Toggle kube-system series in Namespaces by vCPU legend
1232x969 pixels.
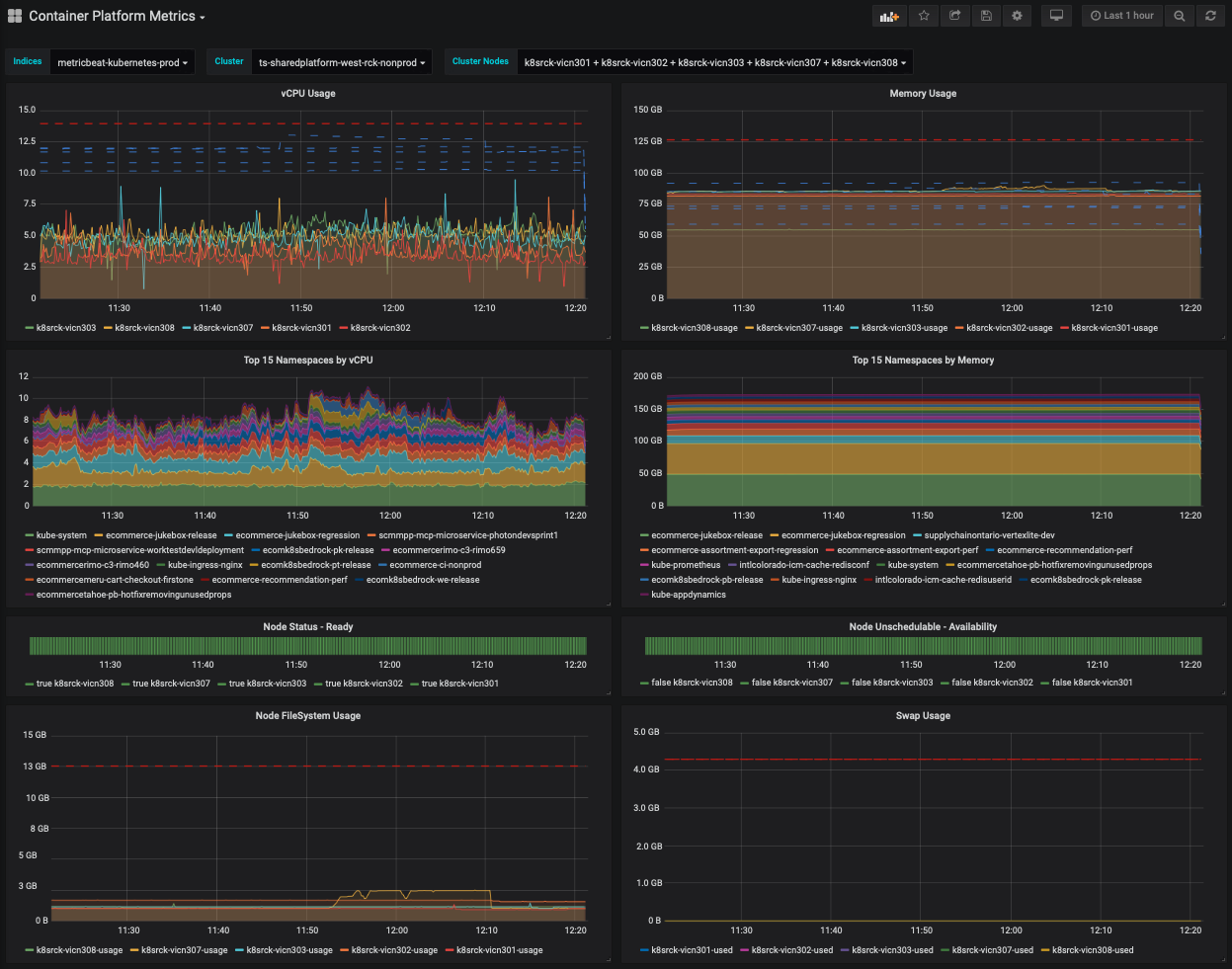(x=61, y=535)
